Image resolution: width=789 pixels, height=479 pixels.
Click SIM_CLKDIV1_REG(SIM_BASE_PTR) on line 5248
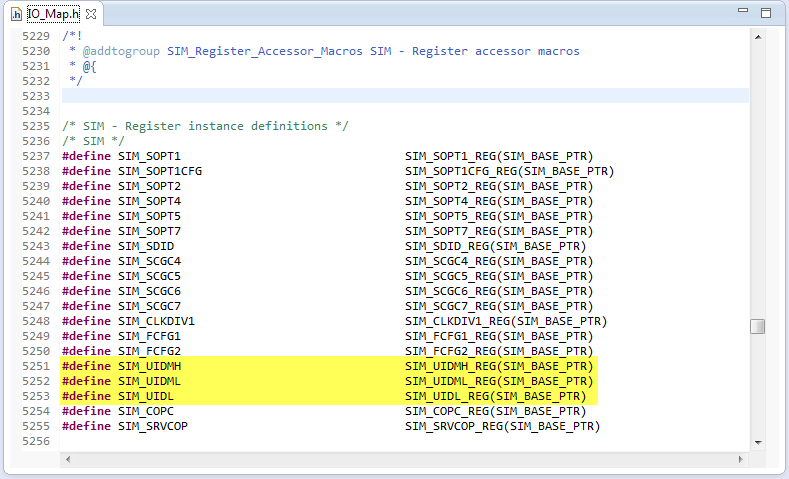tap(505, 321)
